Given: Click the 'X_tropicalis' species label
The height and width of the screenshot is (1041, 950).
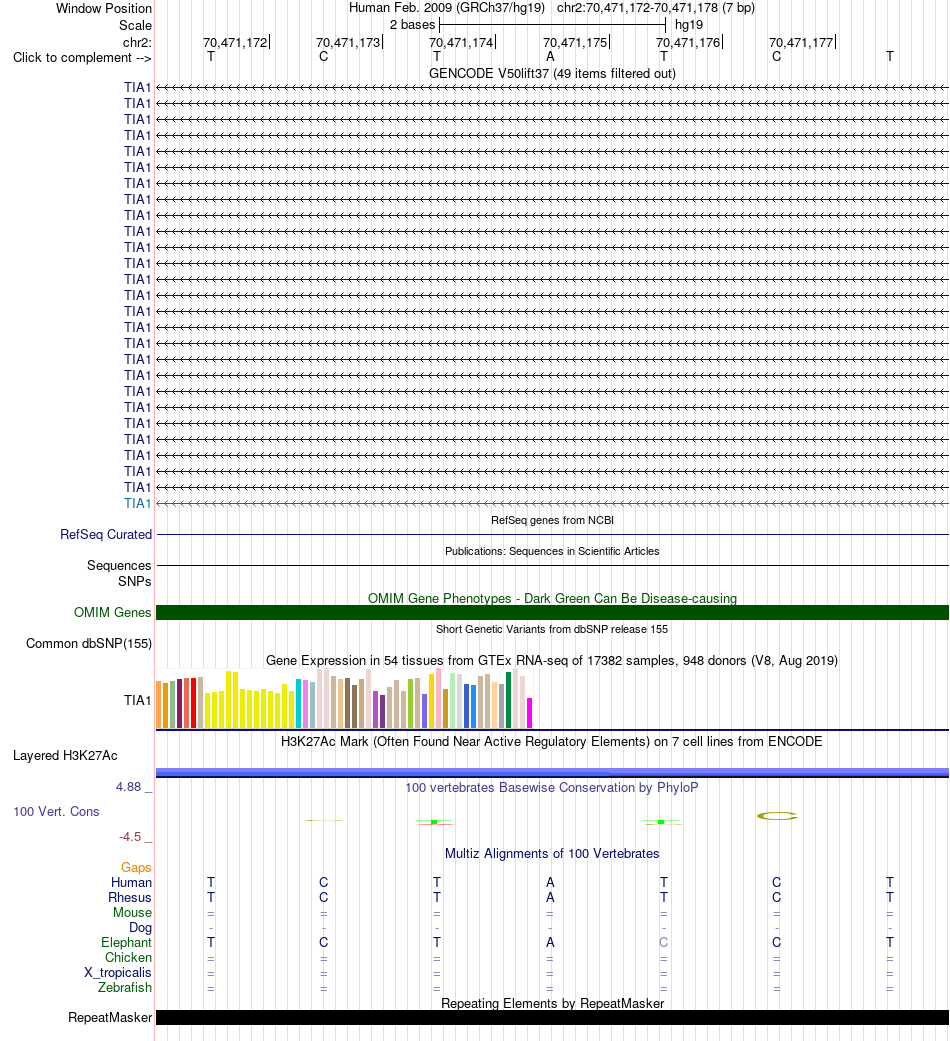Looking at the screenshot, I should (x=118, y=973).
